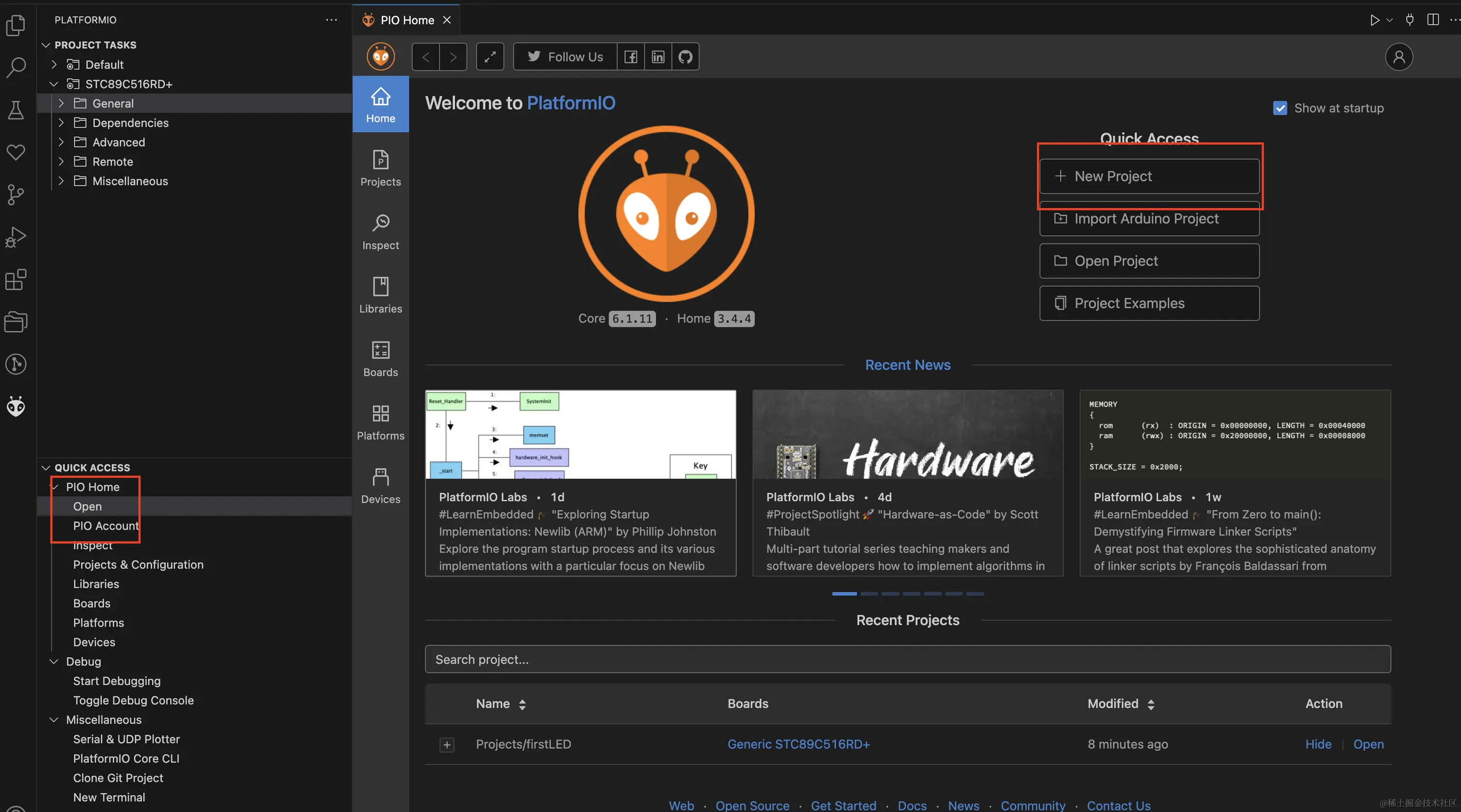Click the GitHub icon in toolbar

[685, 57]
